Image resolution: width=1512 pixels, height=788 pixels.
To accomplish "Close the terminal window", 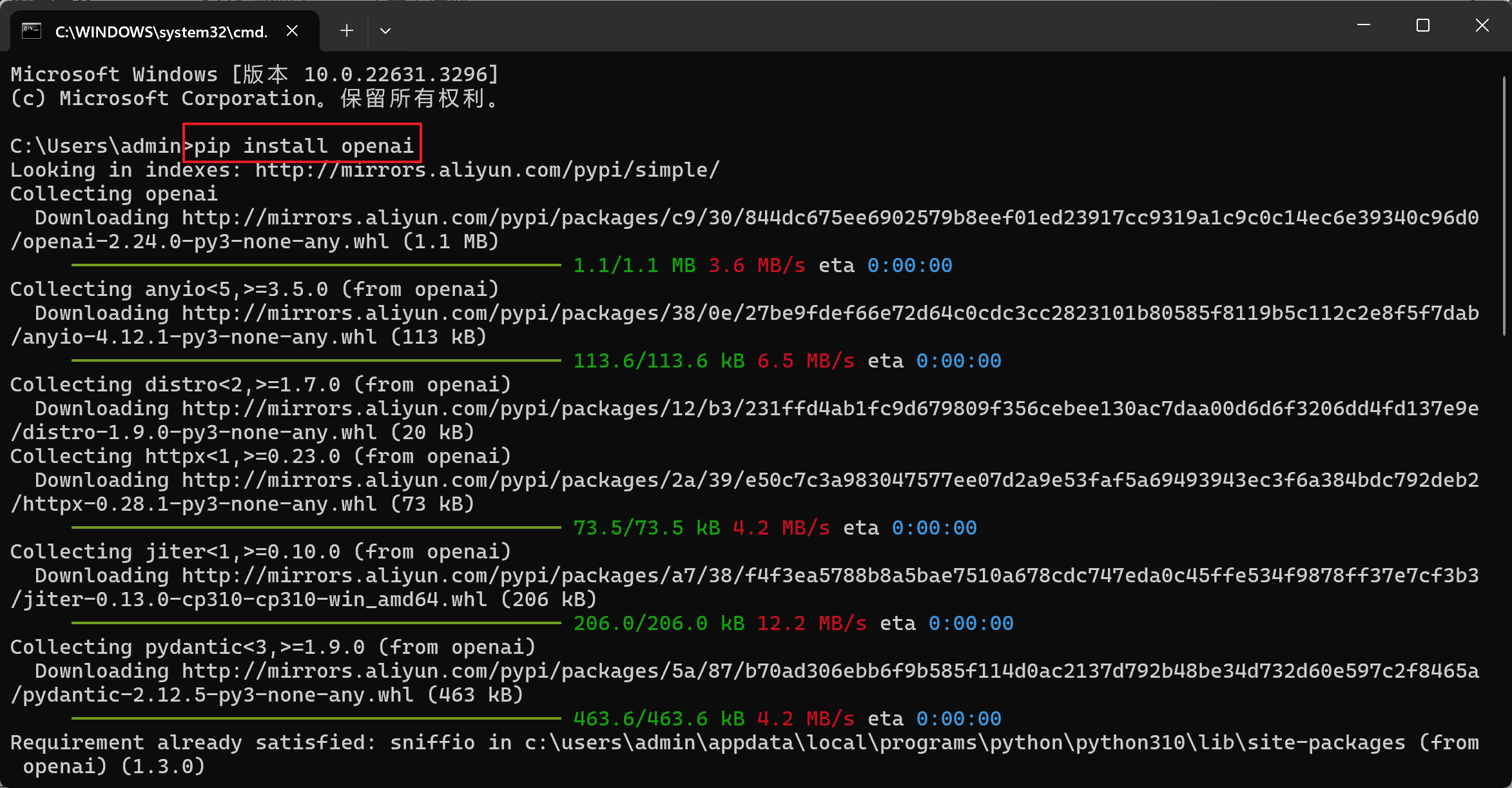I will [x=1482, y=25].
